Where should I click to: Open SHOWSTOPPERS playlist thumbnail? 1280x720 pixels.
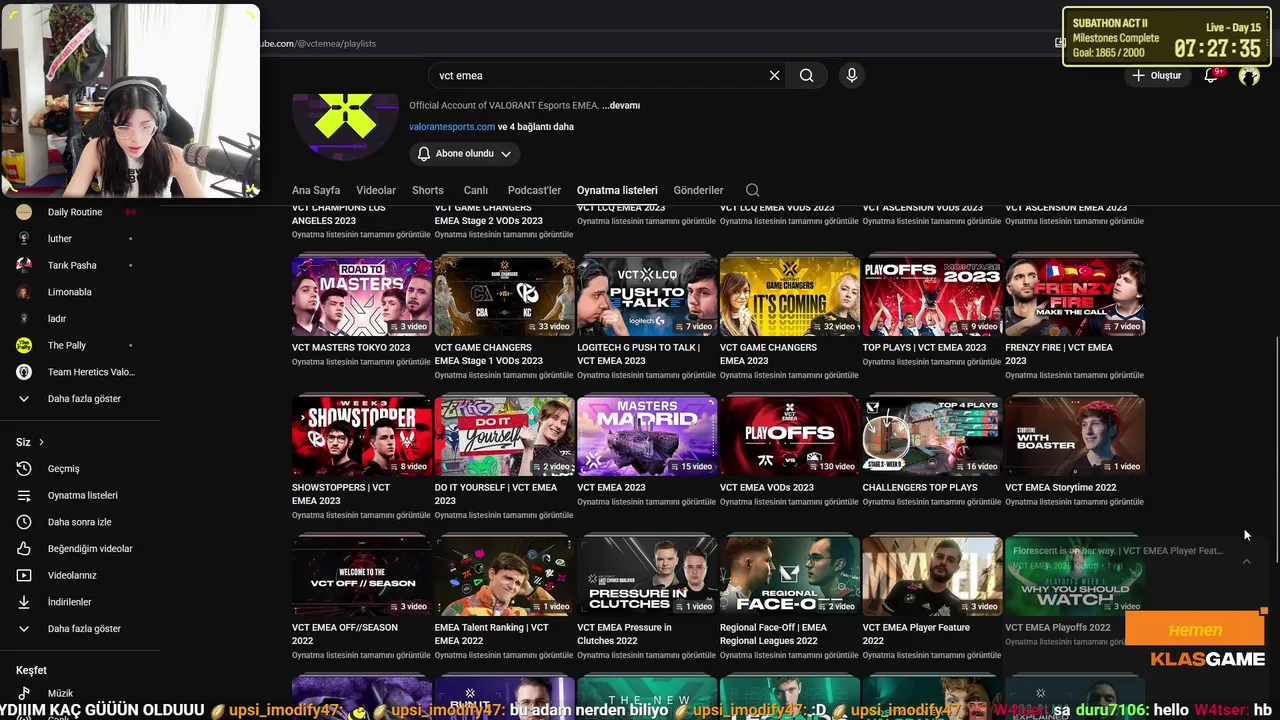tap(362, 436)
